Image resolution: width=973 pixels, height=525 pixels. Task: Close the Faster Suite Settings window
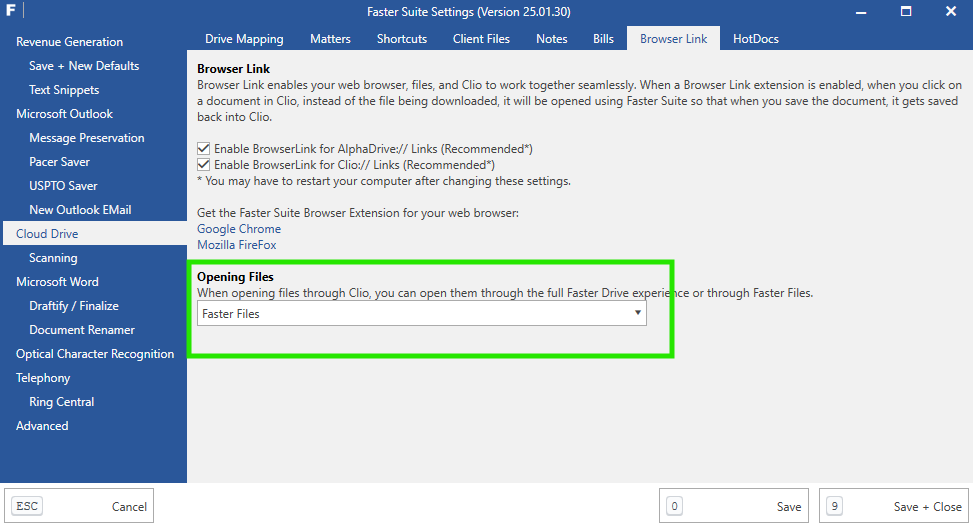coord(951,11)
